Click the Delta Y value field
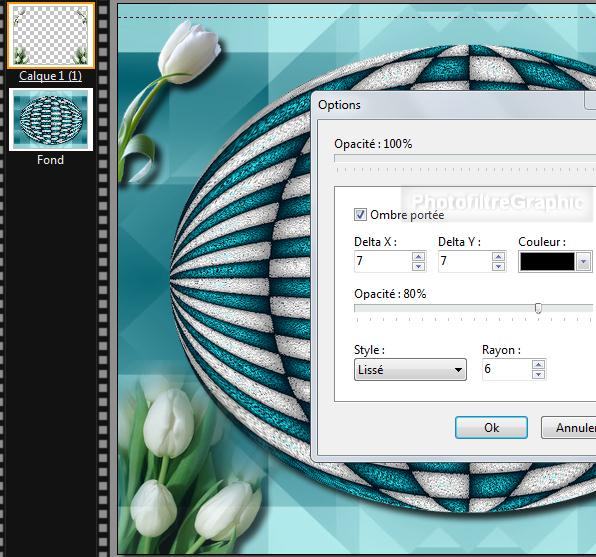 [x=465, y=261]
